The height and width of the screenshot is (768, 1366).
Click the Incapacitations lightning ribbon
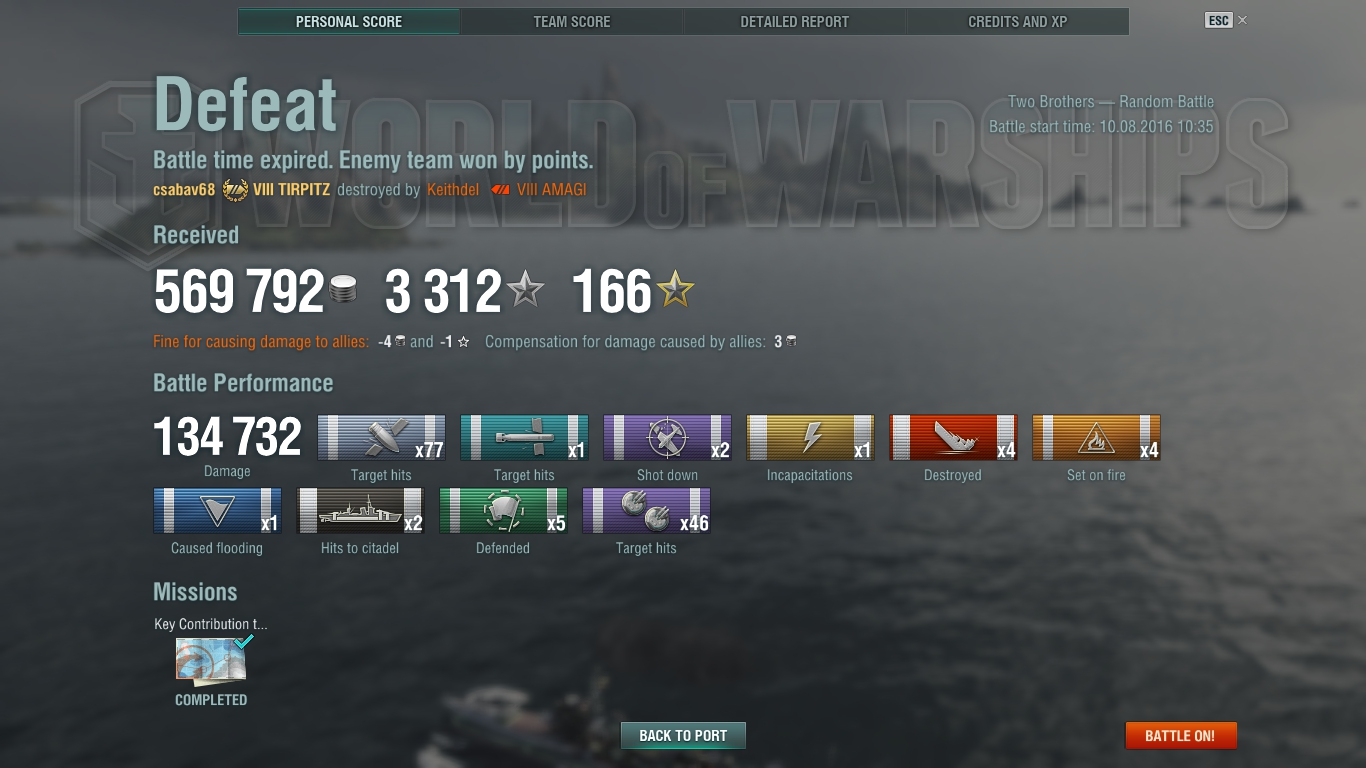tap(810, 438)
